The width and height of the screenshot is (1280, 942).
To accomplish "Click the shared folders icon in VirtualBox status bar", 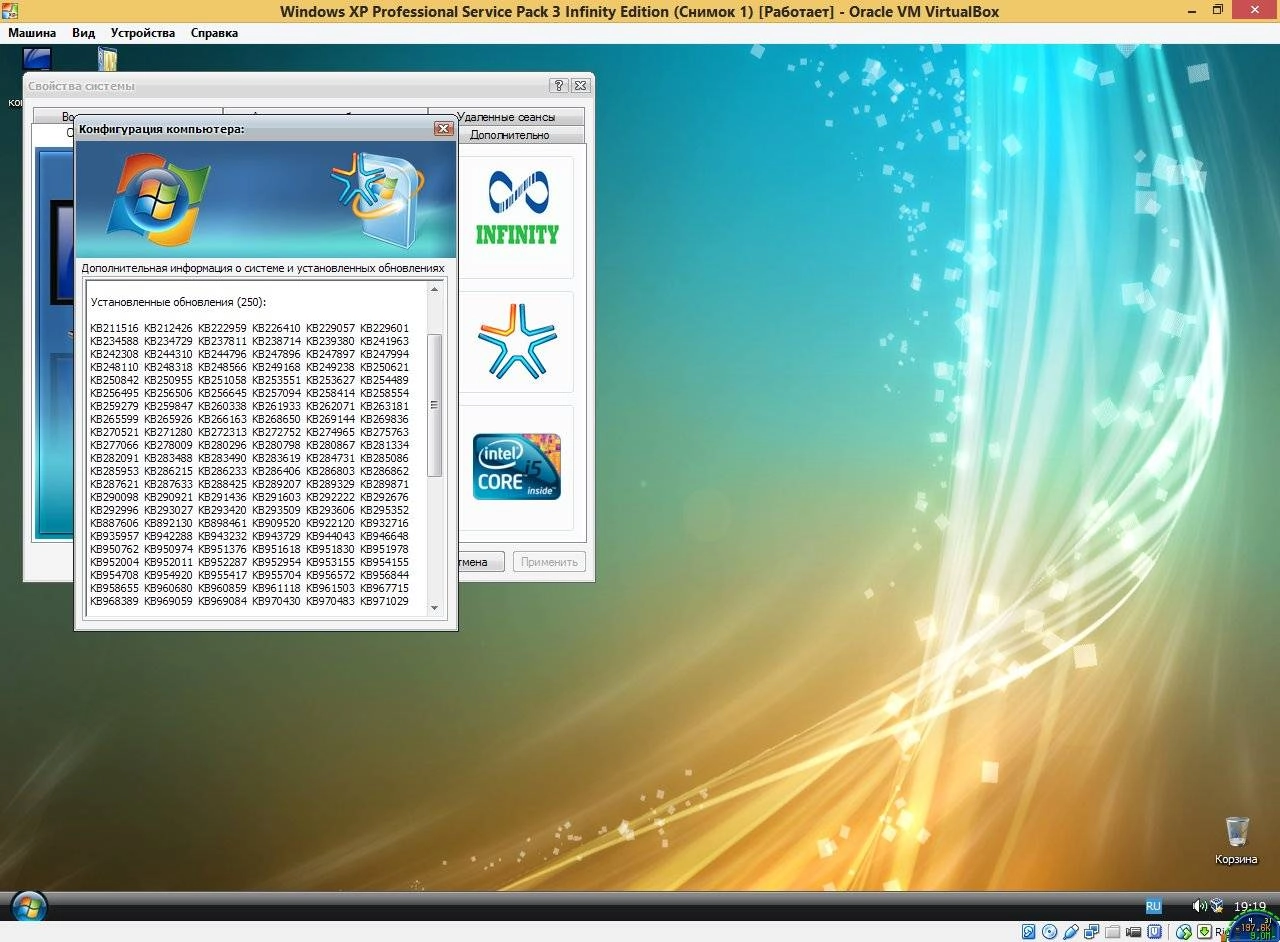I will pyautogui.click(x=1112, y=931).
